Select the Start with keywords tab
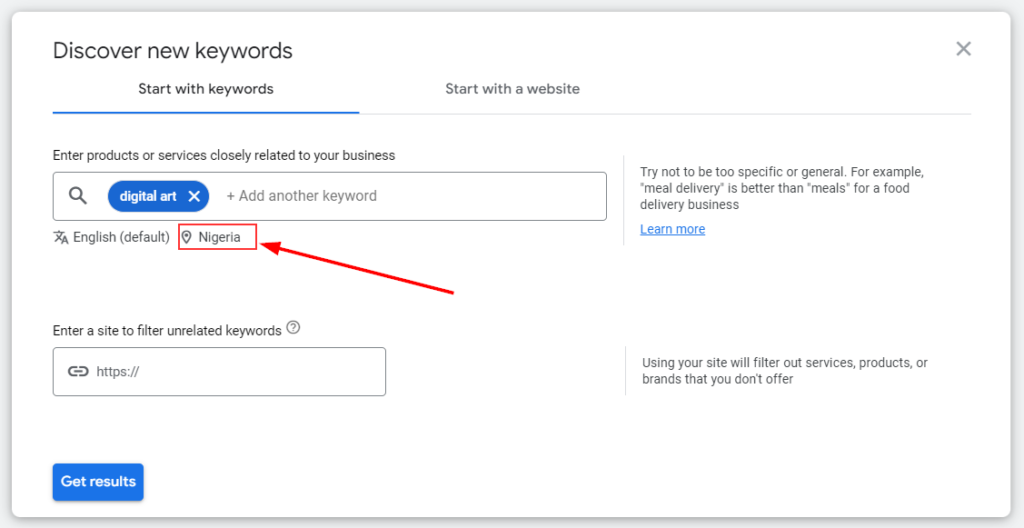Image resolution: width=1024 pixels, height=528 pixels. 206,89
